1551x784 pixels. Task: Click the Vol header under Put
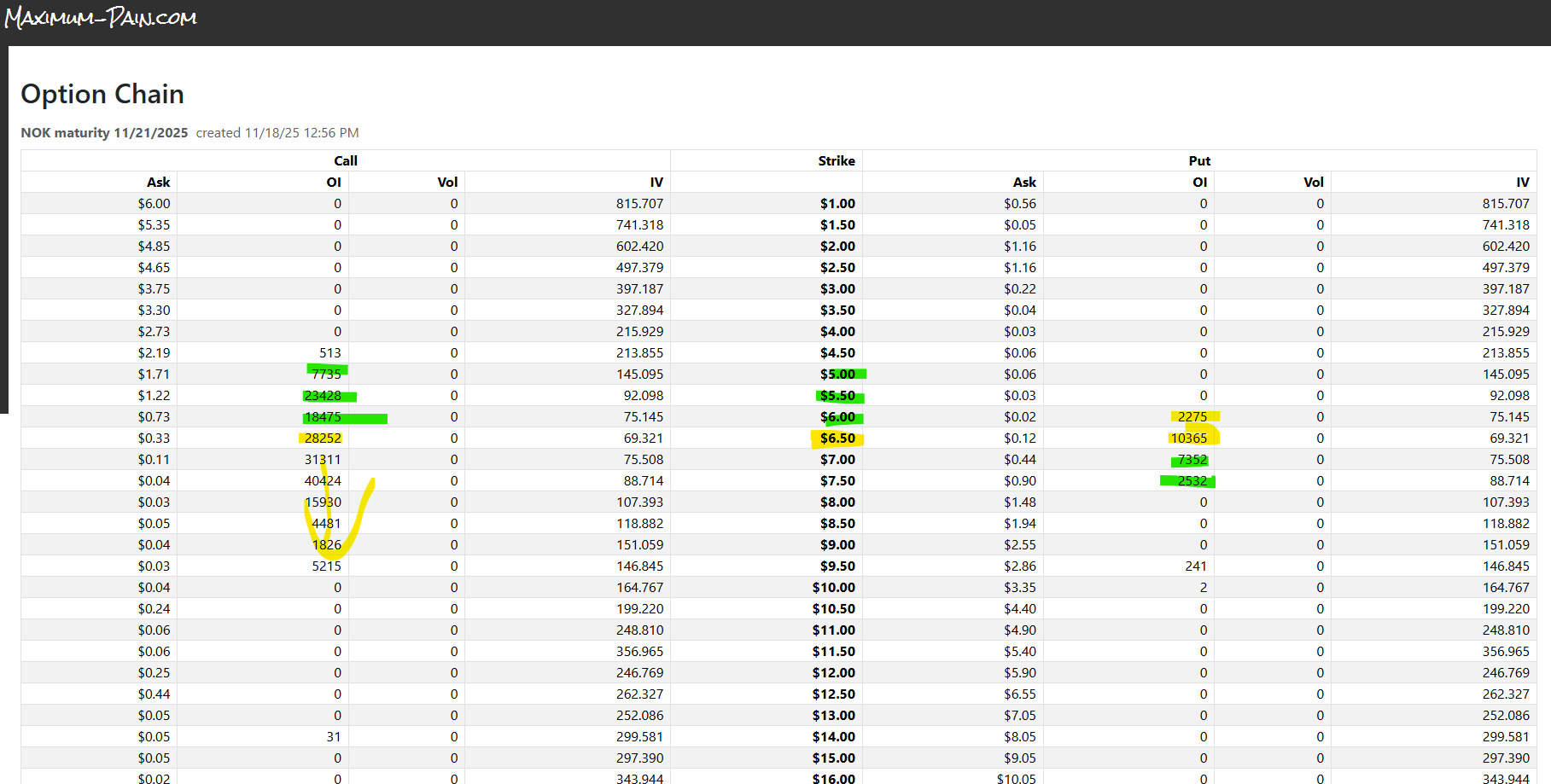1313,182
